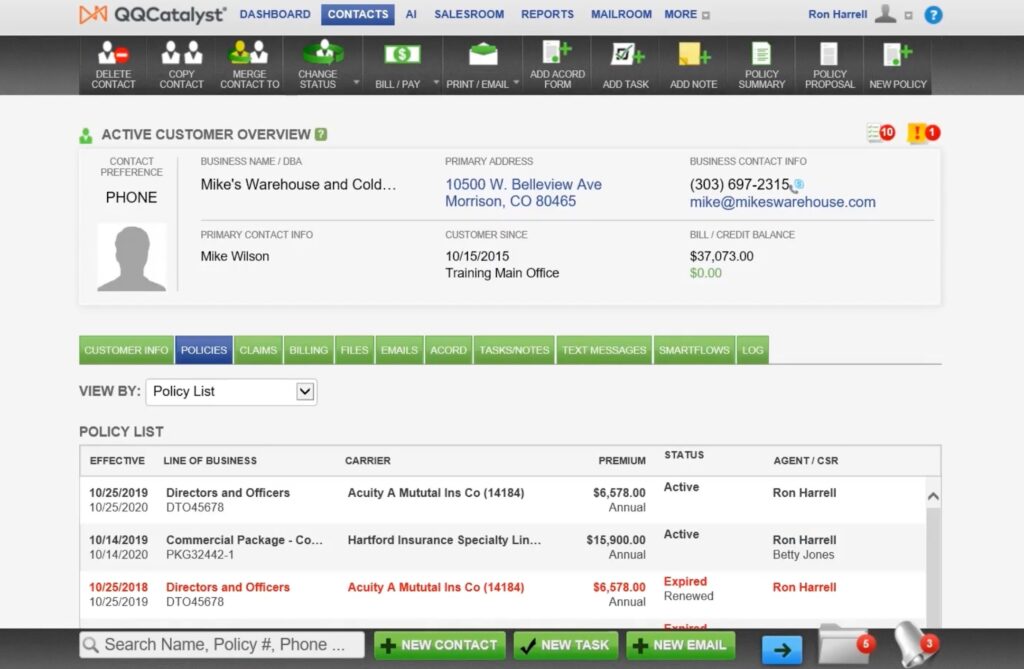This screenshot has width=1024, height=669.
Task: Click the phone dial icon next to number
Action: tap(797, 186)
